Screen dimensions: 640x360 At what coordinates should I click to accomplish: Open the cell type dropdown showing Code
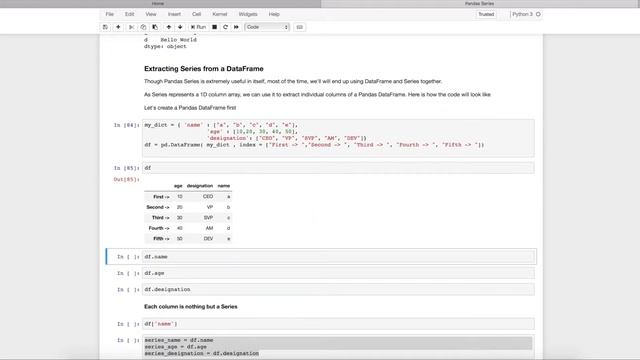point(267,27)
